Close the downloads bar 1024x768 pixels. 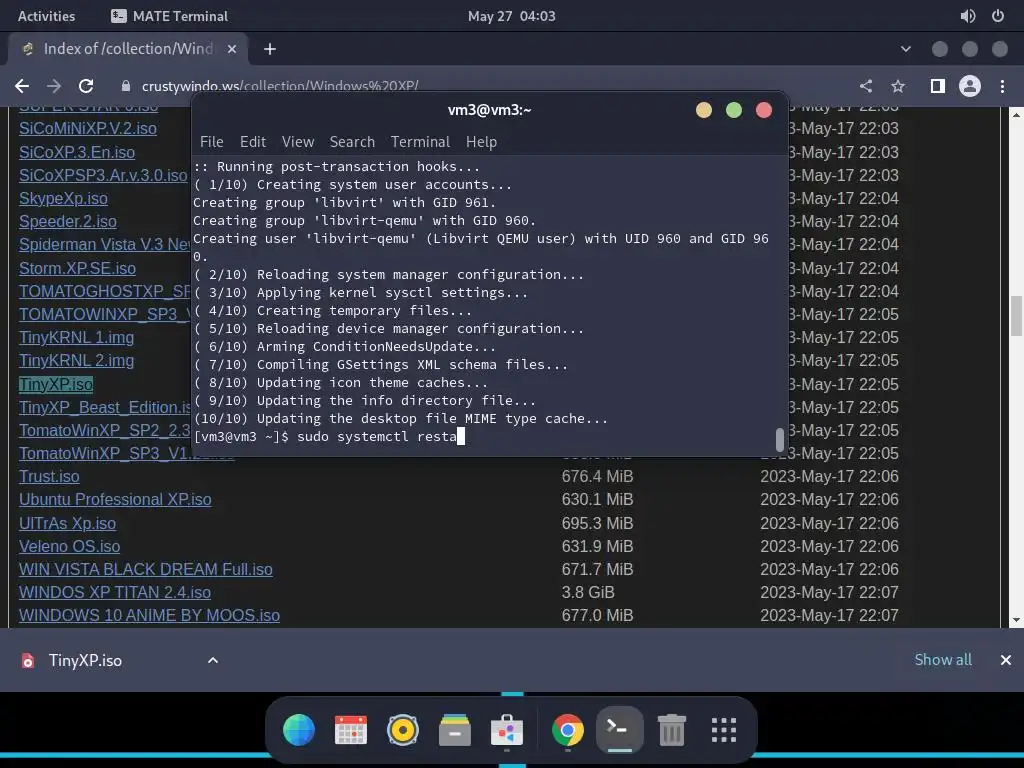click(1006, 660)
